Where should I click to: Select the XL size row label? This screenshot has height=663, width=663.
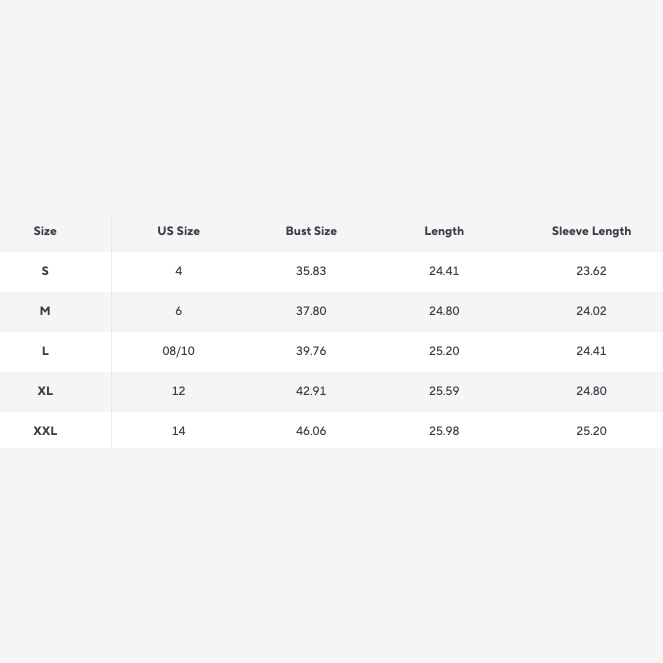pyautogui.click(x=45, y=391)
